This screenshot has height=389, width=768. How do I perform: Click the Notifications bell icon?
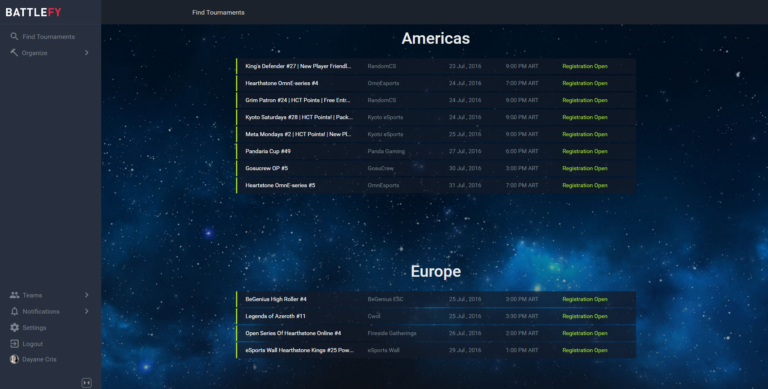pyautogui.click(x=14, y=311)
